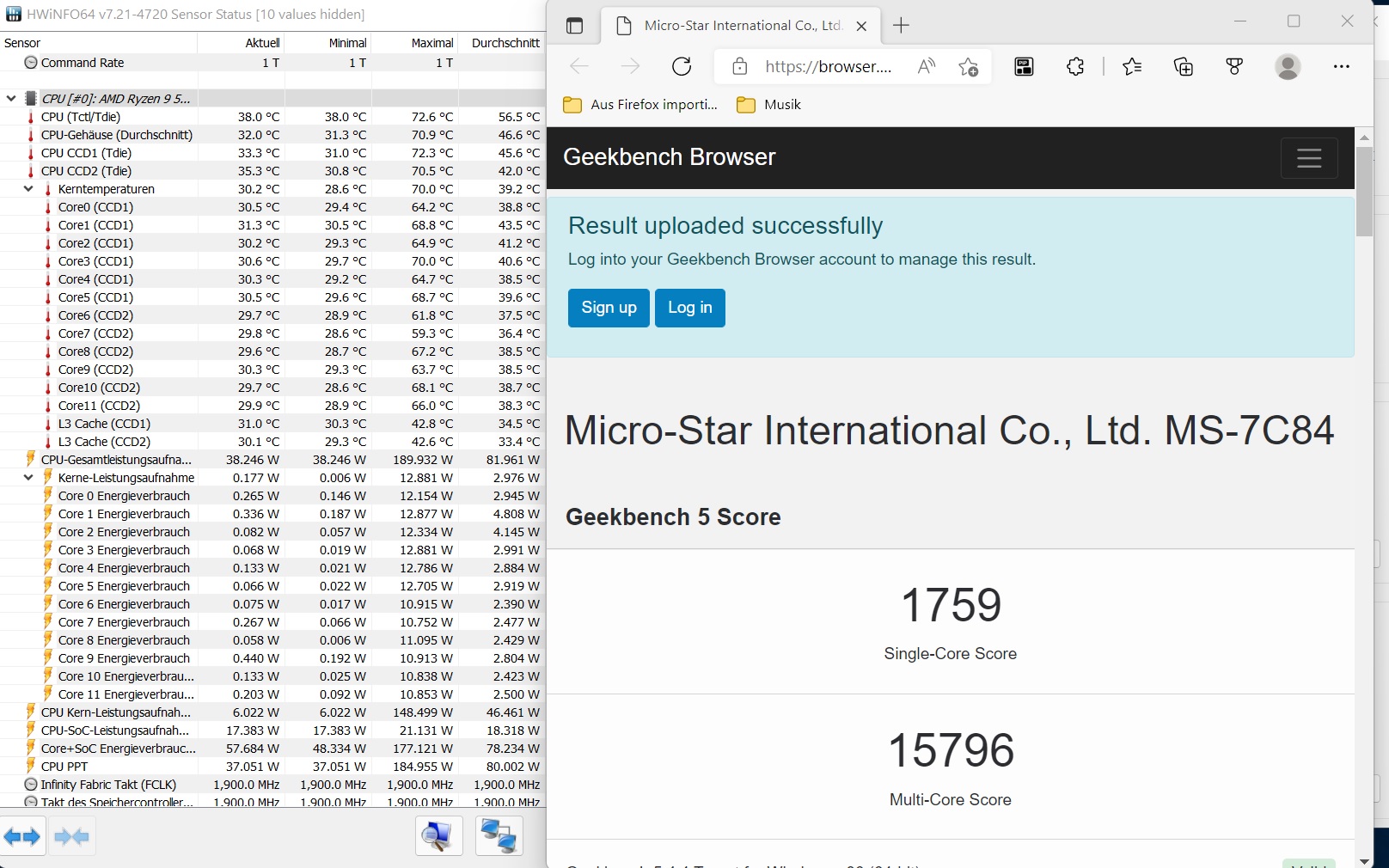Collapse CPU [#0] AMD Ryzen 9 group
1389x868 pixels.
11,98
